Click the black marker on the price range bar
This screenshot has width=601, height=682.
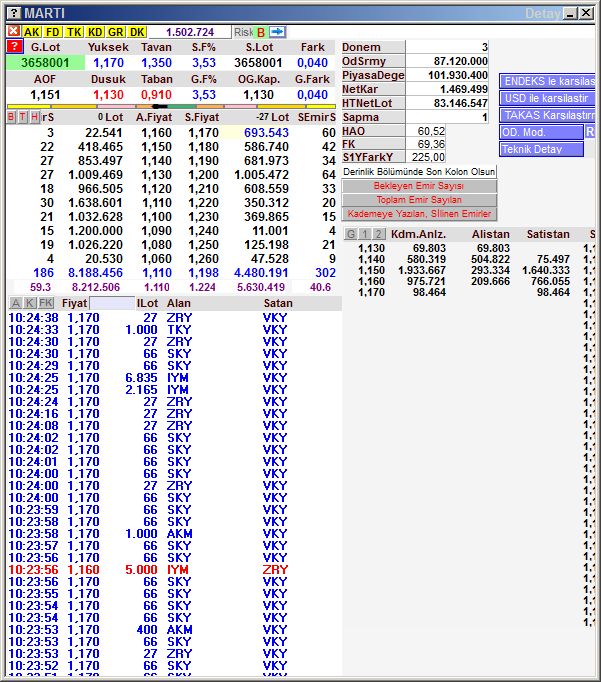[160, 106]
